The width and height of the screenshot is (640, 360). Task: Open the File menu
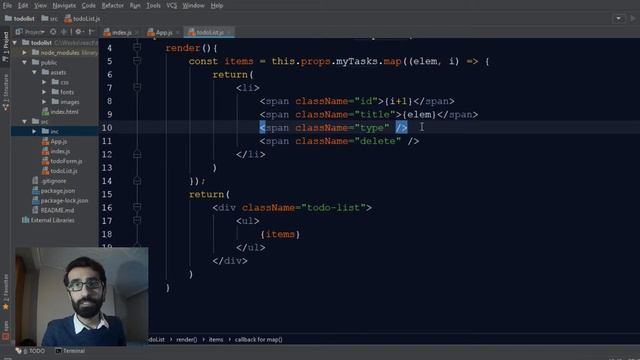coord(7,6)
